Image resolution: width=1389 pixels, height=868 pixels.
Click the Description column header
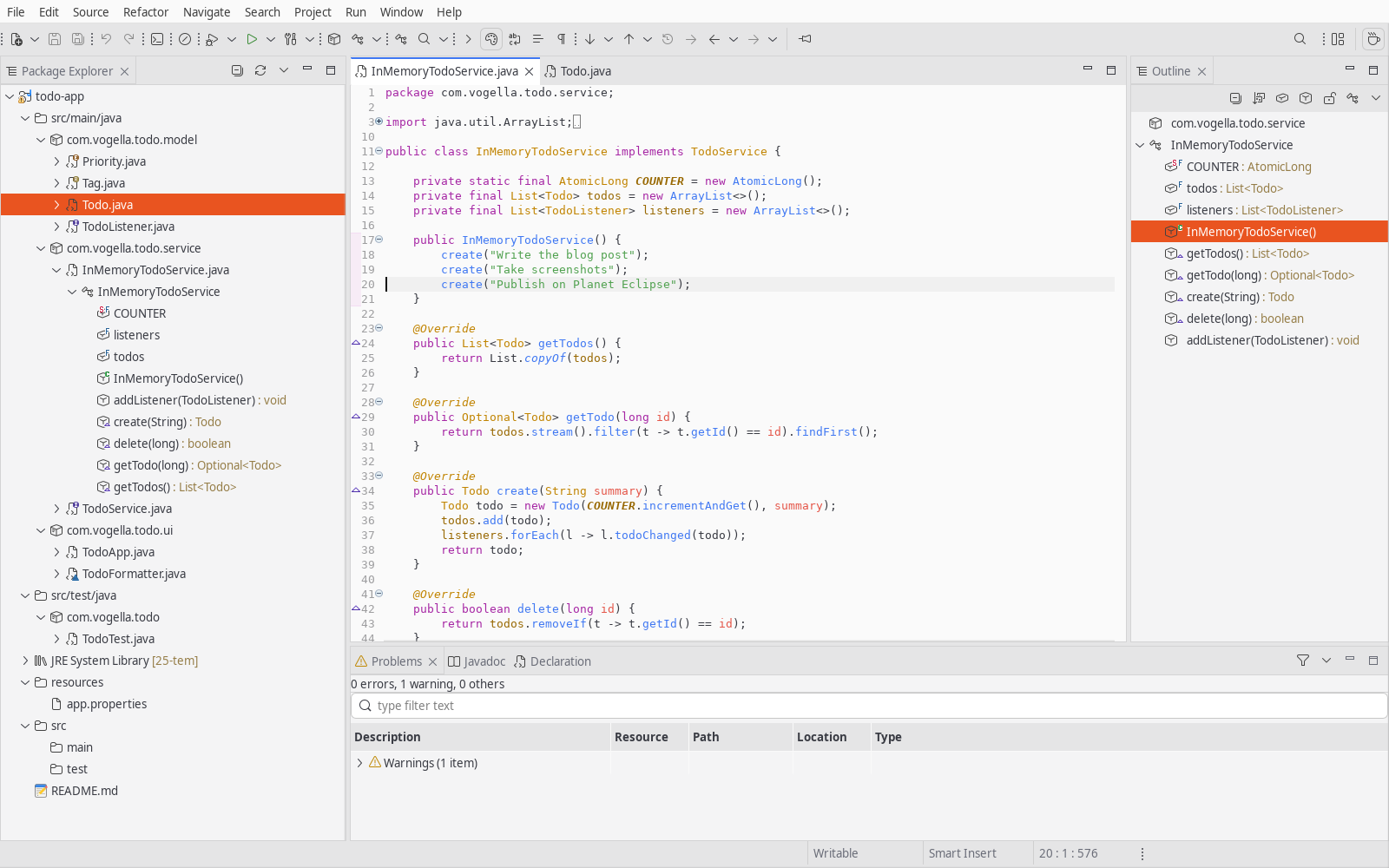480,737
